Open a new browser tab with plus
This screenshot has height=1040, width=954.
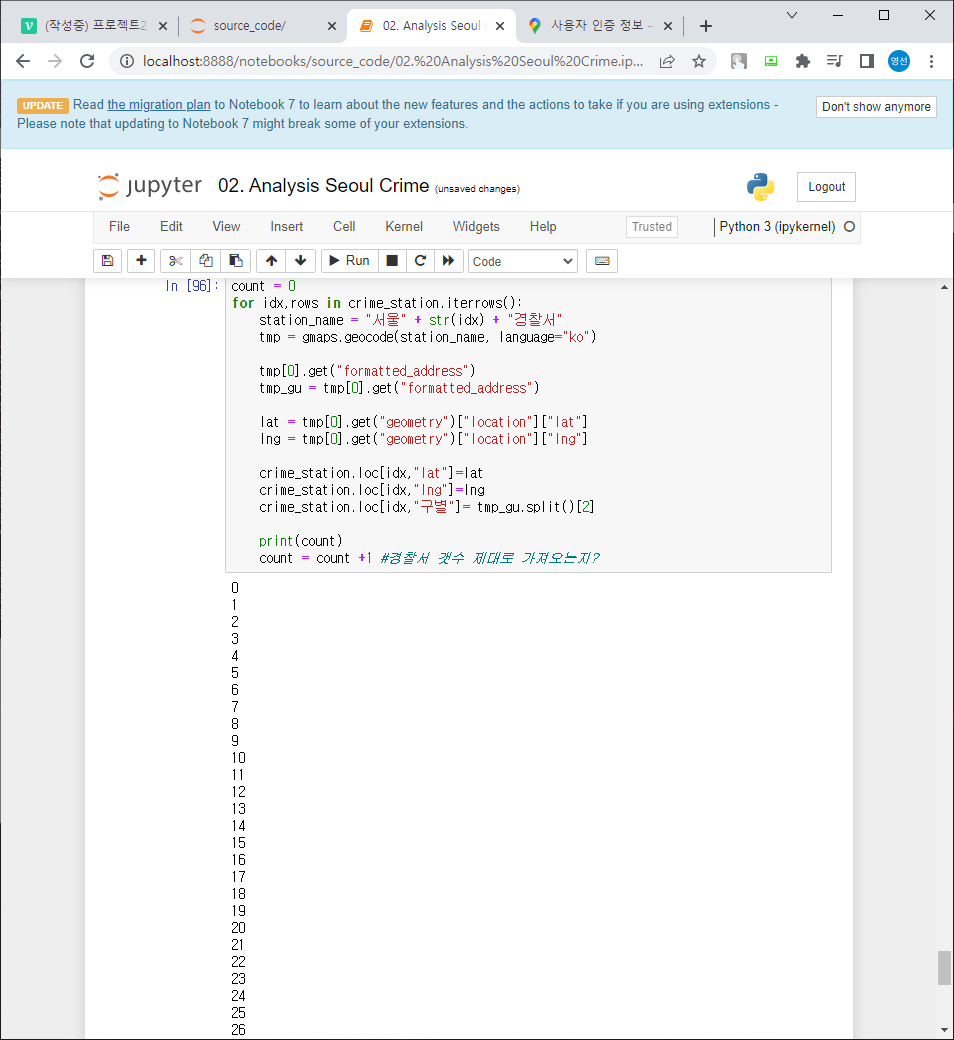tap(706, 26)
